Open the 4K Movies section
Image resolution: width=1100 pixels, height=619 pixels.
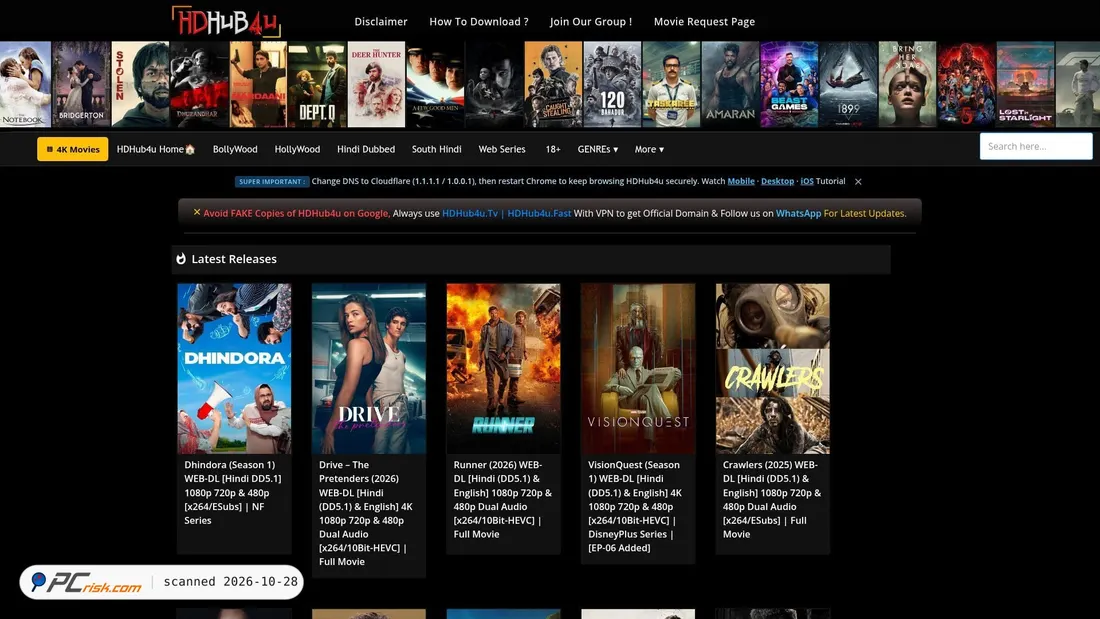[73, 149]
